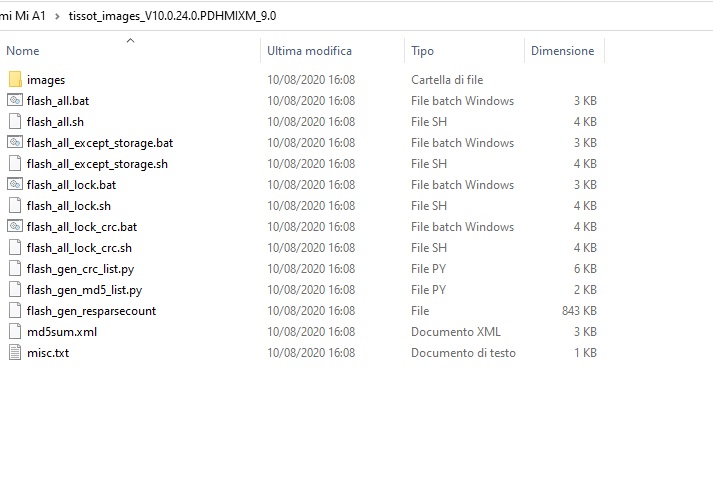This screenshot has width=713, height=483.
Task: Click the 2 KB size of flash_gen_md5_list.py
Action: click(585, 290)
